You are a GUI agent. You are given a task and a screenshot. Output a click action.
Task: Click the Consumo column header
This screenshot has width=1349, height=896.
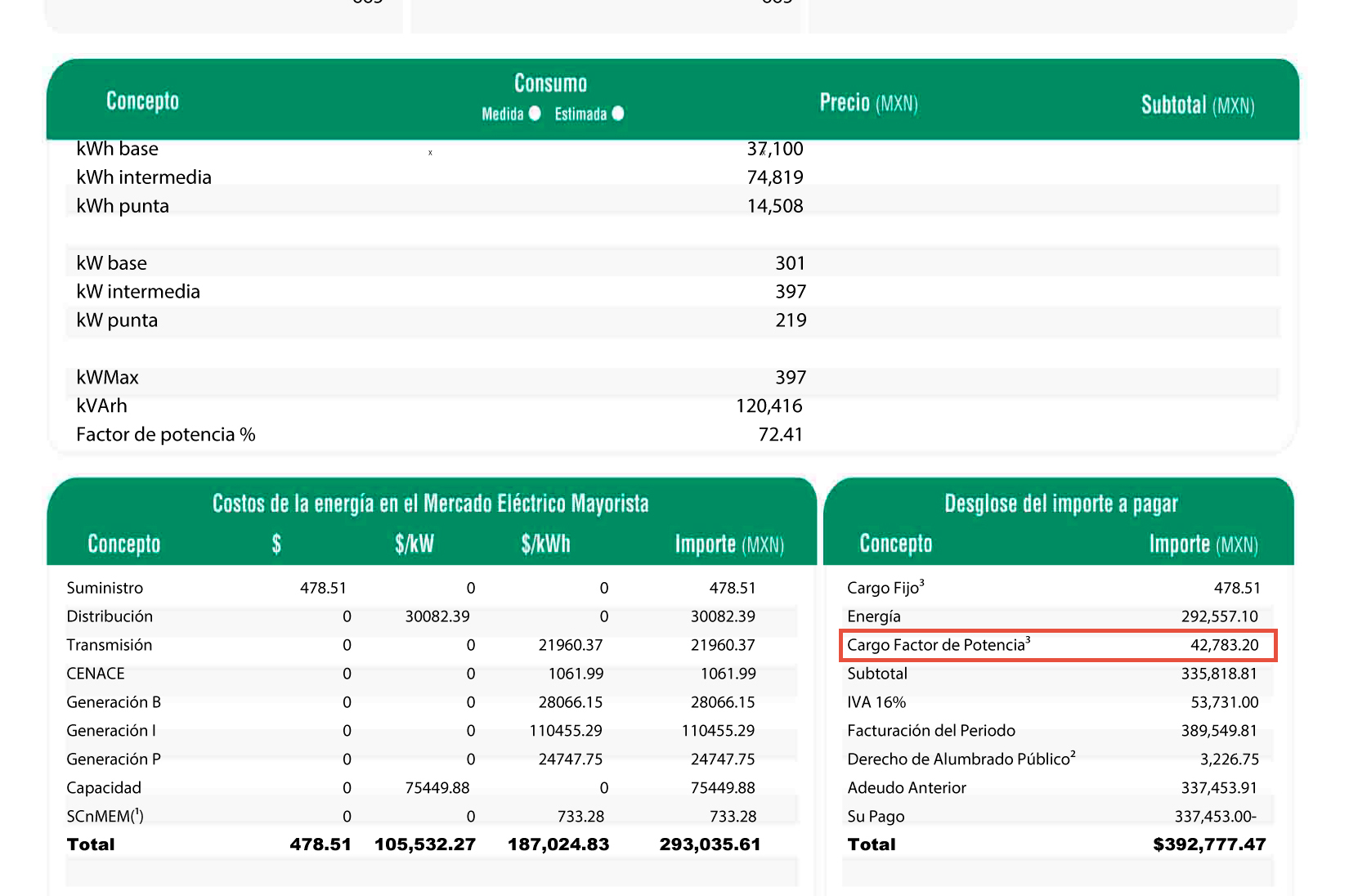(551, 83)
